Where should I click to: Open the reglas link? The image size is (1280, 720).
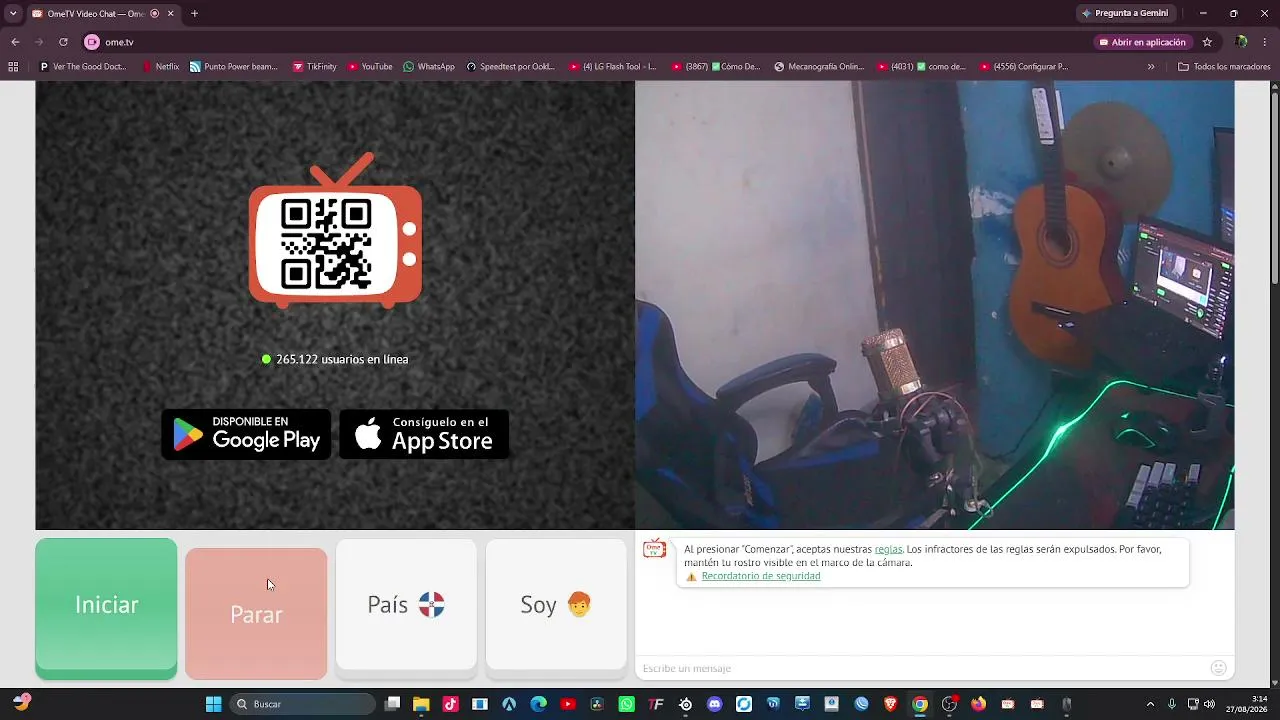pyautogui.click(x=888, y=549)
